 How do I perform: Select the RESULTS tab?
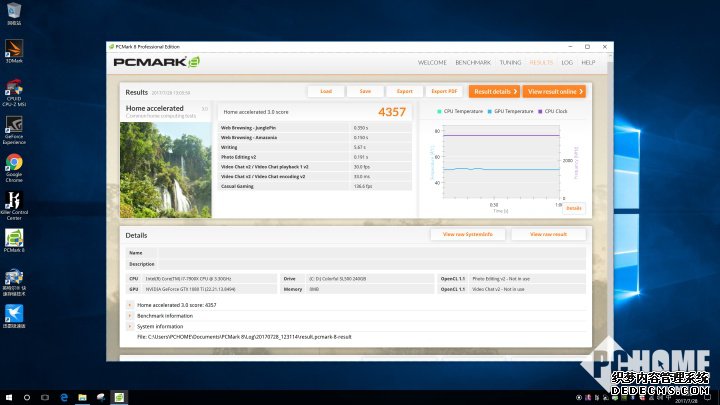[541, 62]
